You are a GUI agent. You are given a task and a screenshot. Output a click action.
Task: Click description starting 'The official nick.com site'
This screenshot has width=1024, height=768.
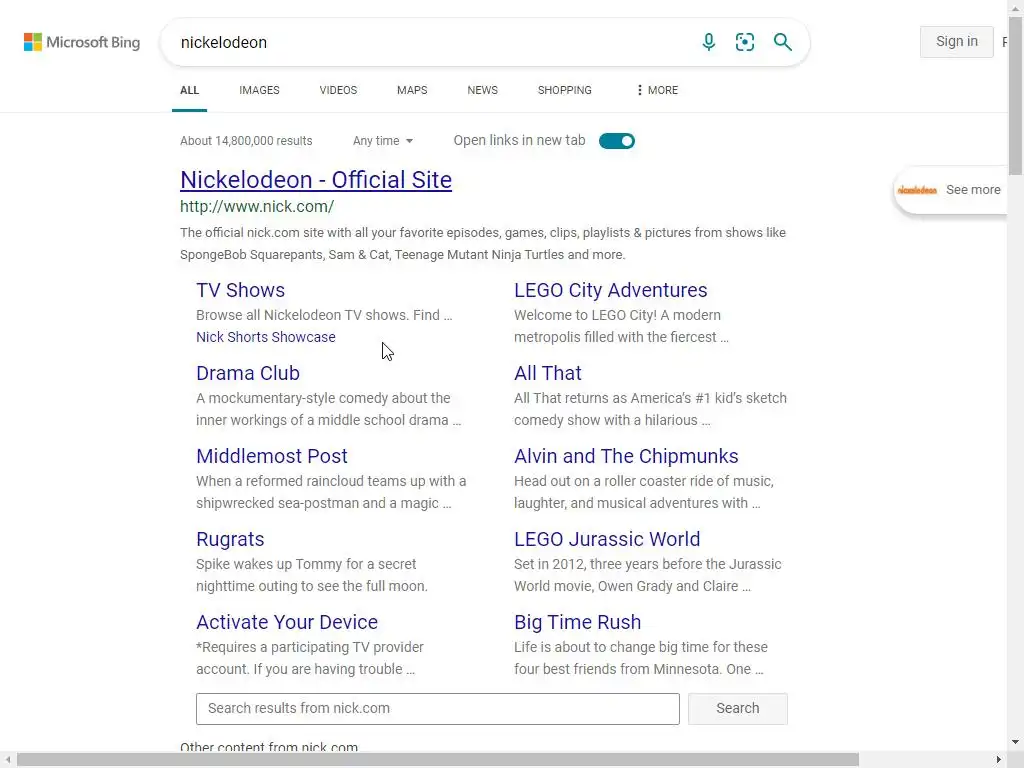(483, 244)
